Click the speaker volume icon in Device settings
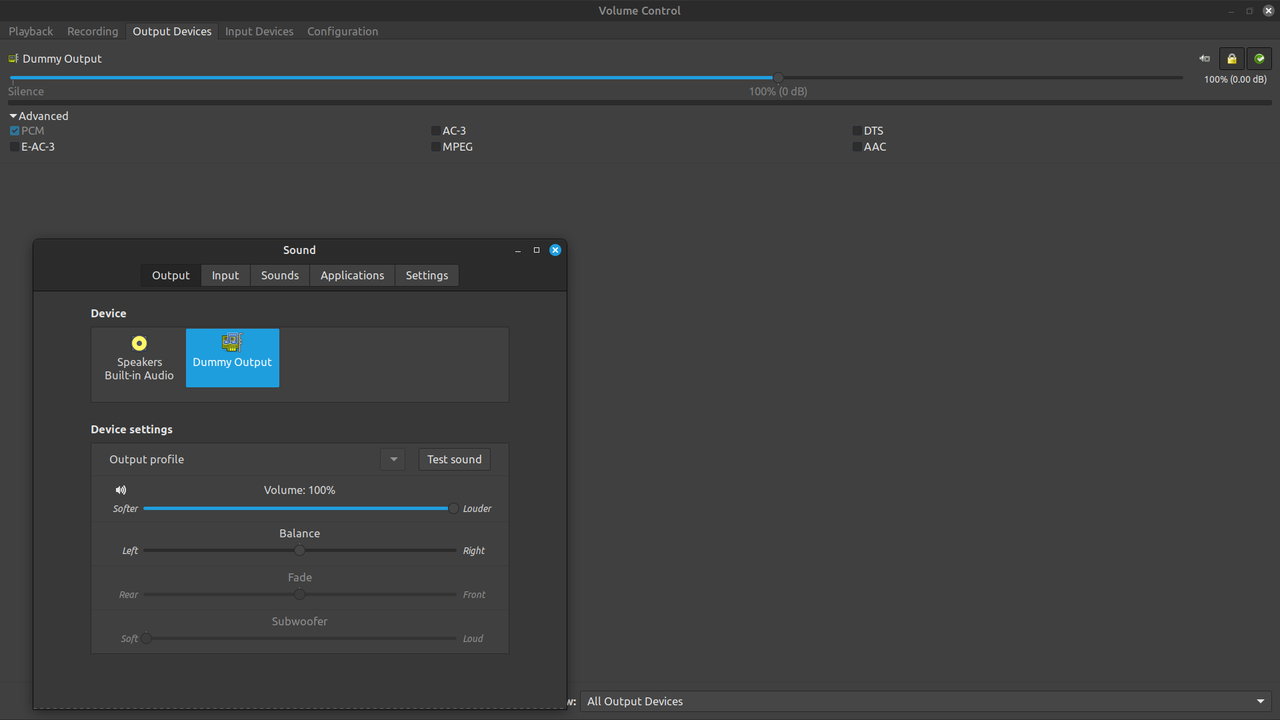The image size is (1280, 720). click(x=120, y=490)
